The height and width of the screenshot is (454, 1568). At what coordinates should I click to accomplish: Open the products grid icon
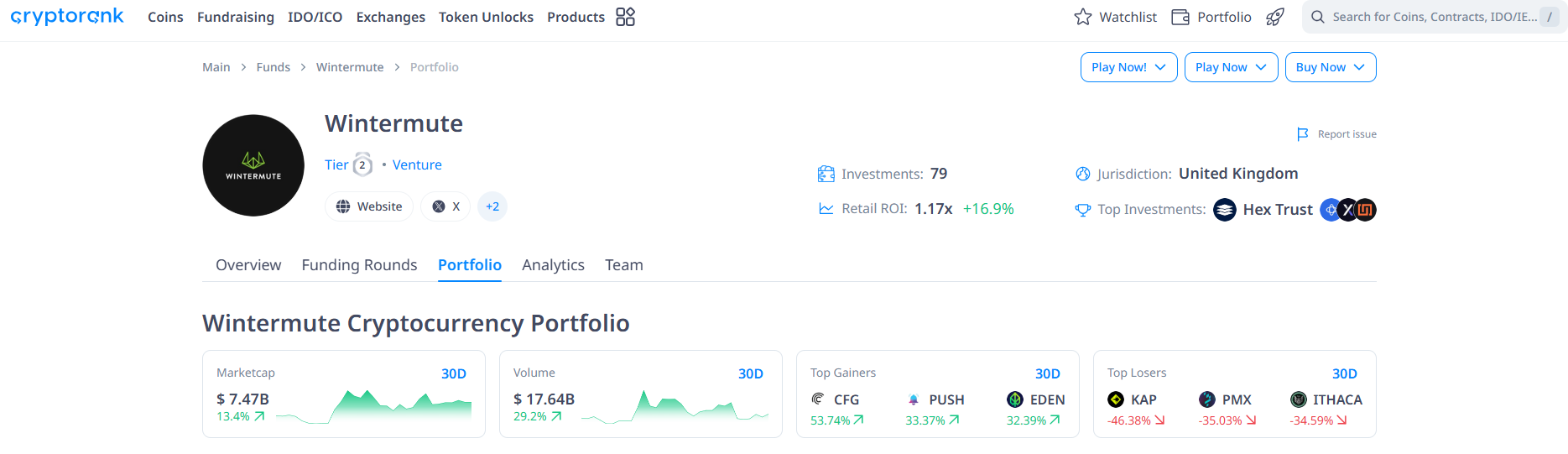[625, 17]
